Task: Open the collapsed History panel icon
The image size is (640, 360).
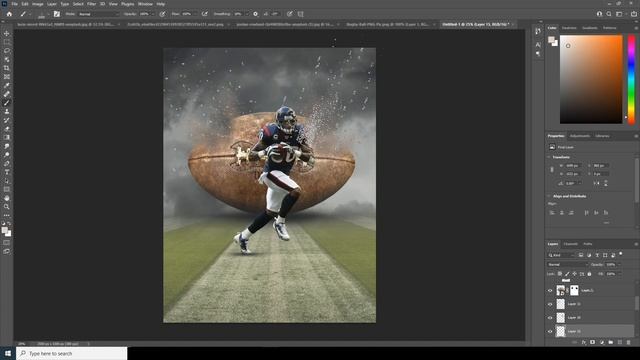Action: 538,31
